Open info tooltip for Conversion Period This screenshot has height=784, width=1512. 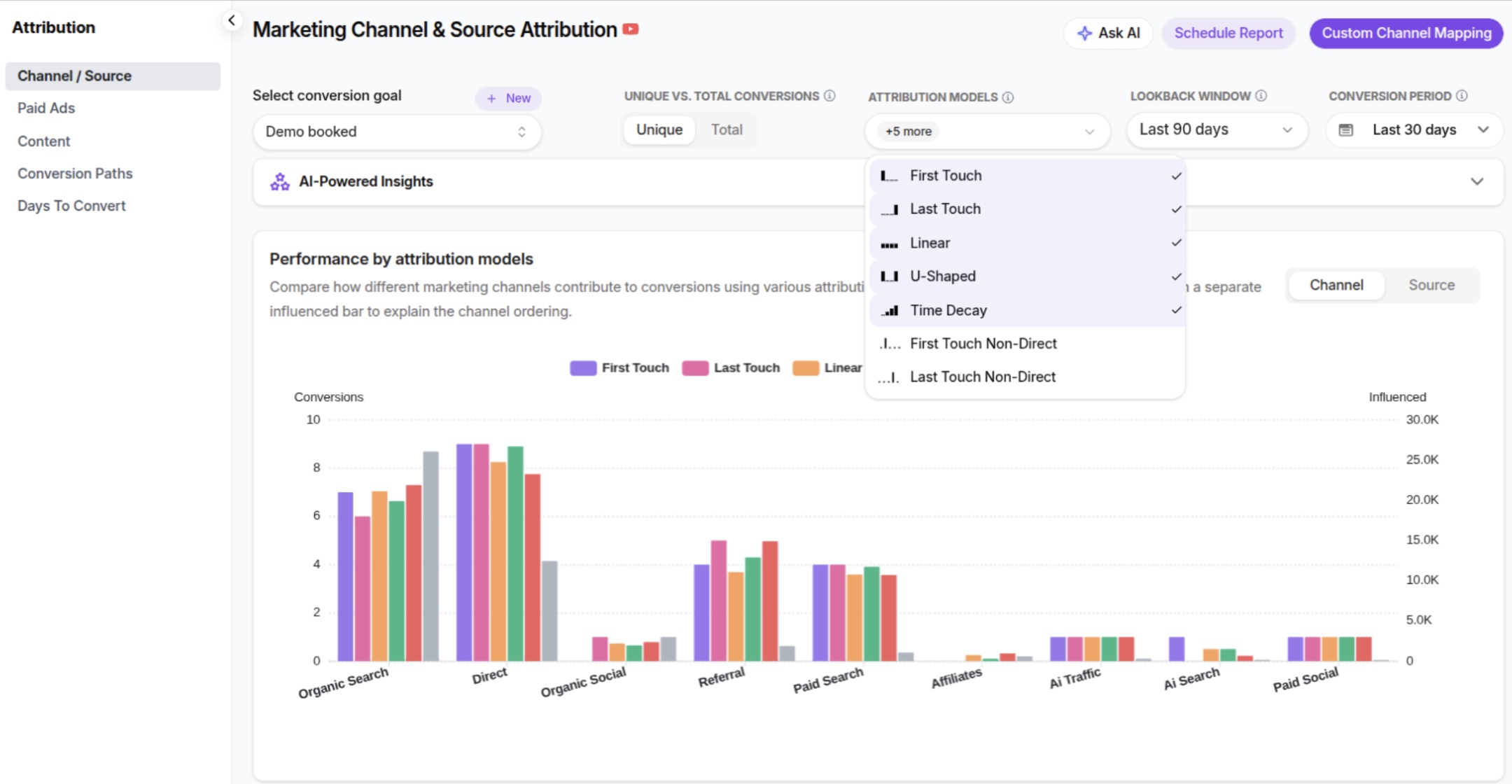point(1462,96)
